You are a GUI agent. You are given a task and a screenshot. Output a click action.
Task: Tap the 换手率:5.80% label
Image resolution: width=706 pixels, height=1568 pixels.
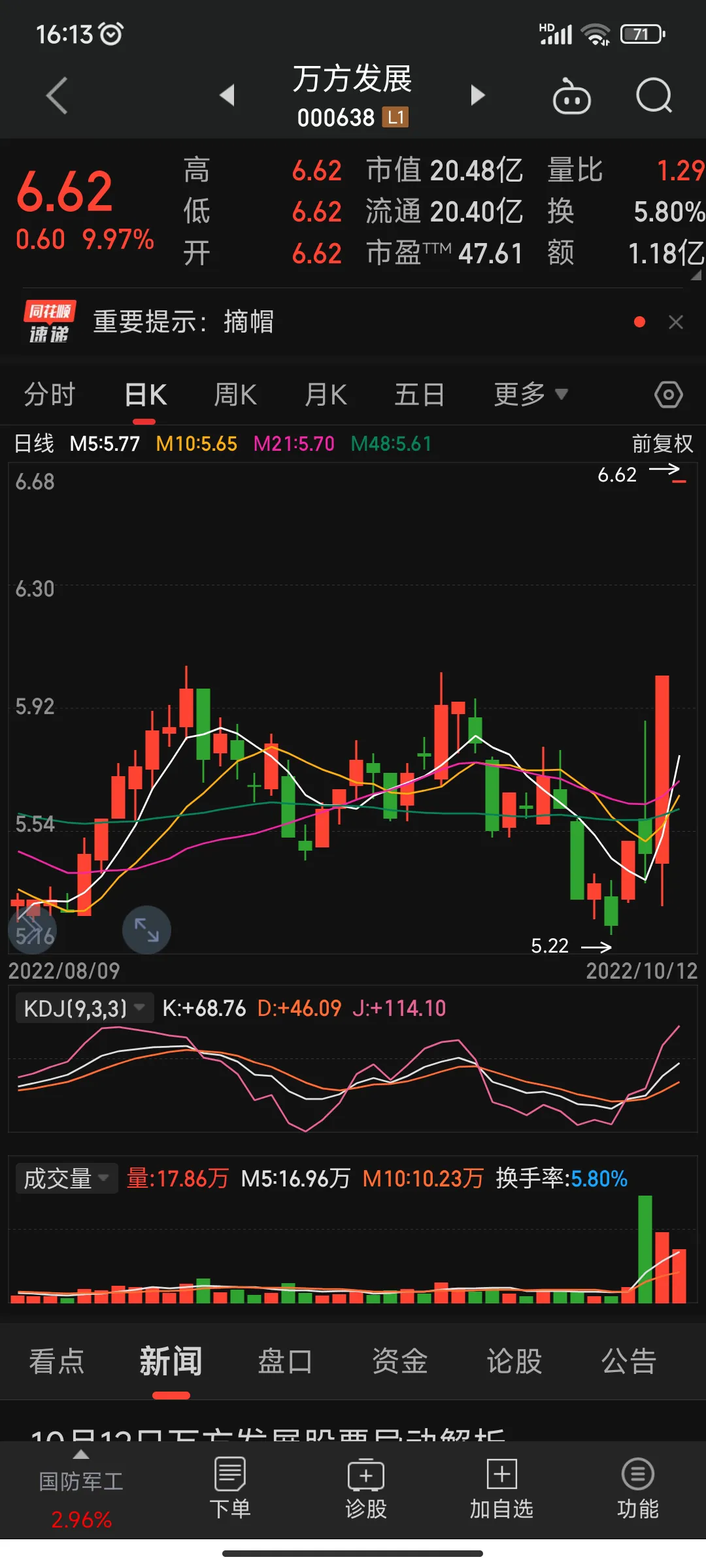(x=562, y=1179)
